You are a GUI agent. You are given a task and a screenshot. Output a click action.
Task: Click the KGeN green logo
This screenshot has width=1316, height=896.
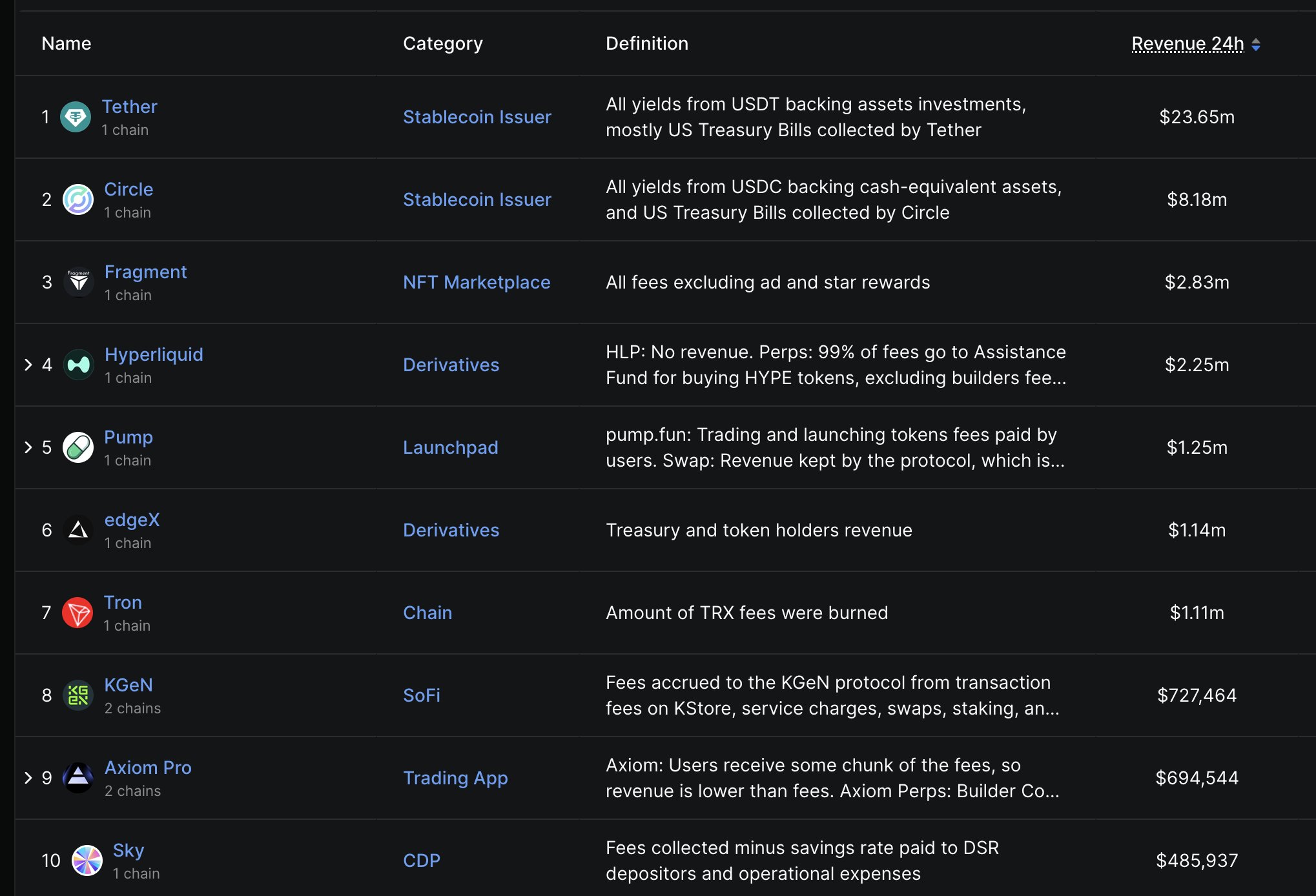(79, 695)
